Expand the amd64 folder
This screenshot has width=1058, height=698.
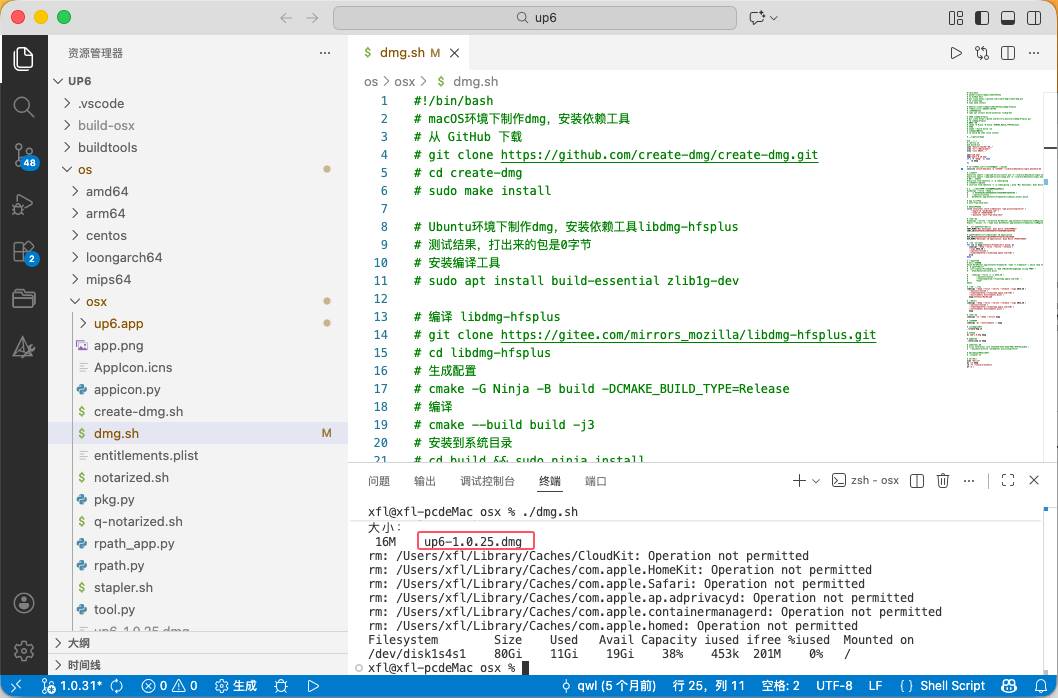click(x=106, y=191)
